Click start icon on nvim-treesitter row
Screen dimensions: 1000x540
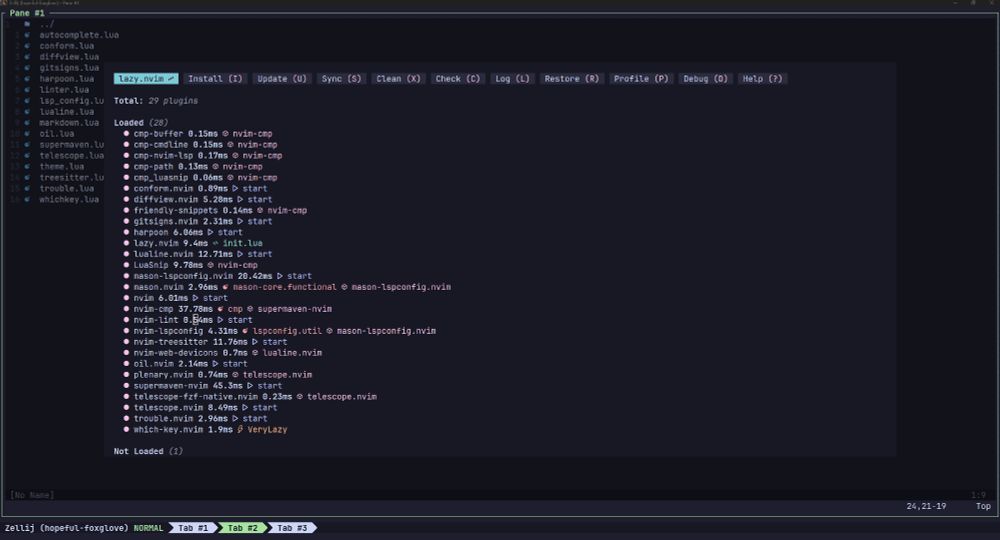click(255, 342)
